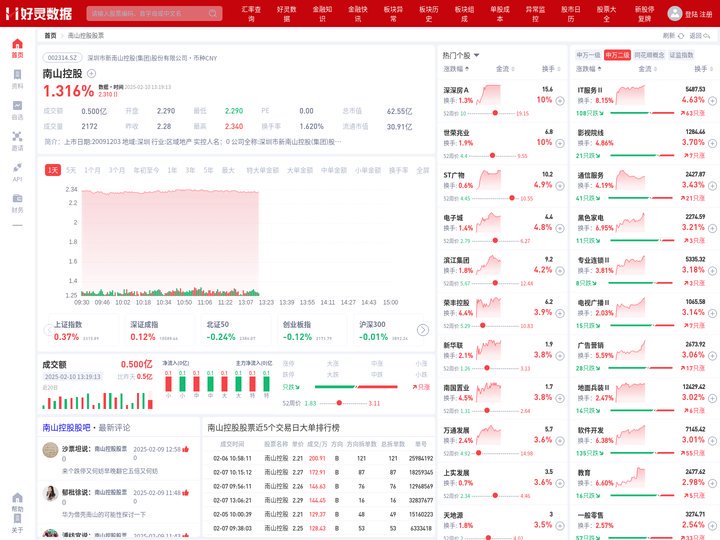Switch to the 申万一级 tab

tap(588, 55)
